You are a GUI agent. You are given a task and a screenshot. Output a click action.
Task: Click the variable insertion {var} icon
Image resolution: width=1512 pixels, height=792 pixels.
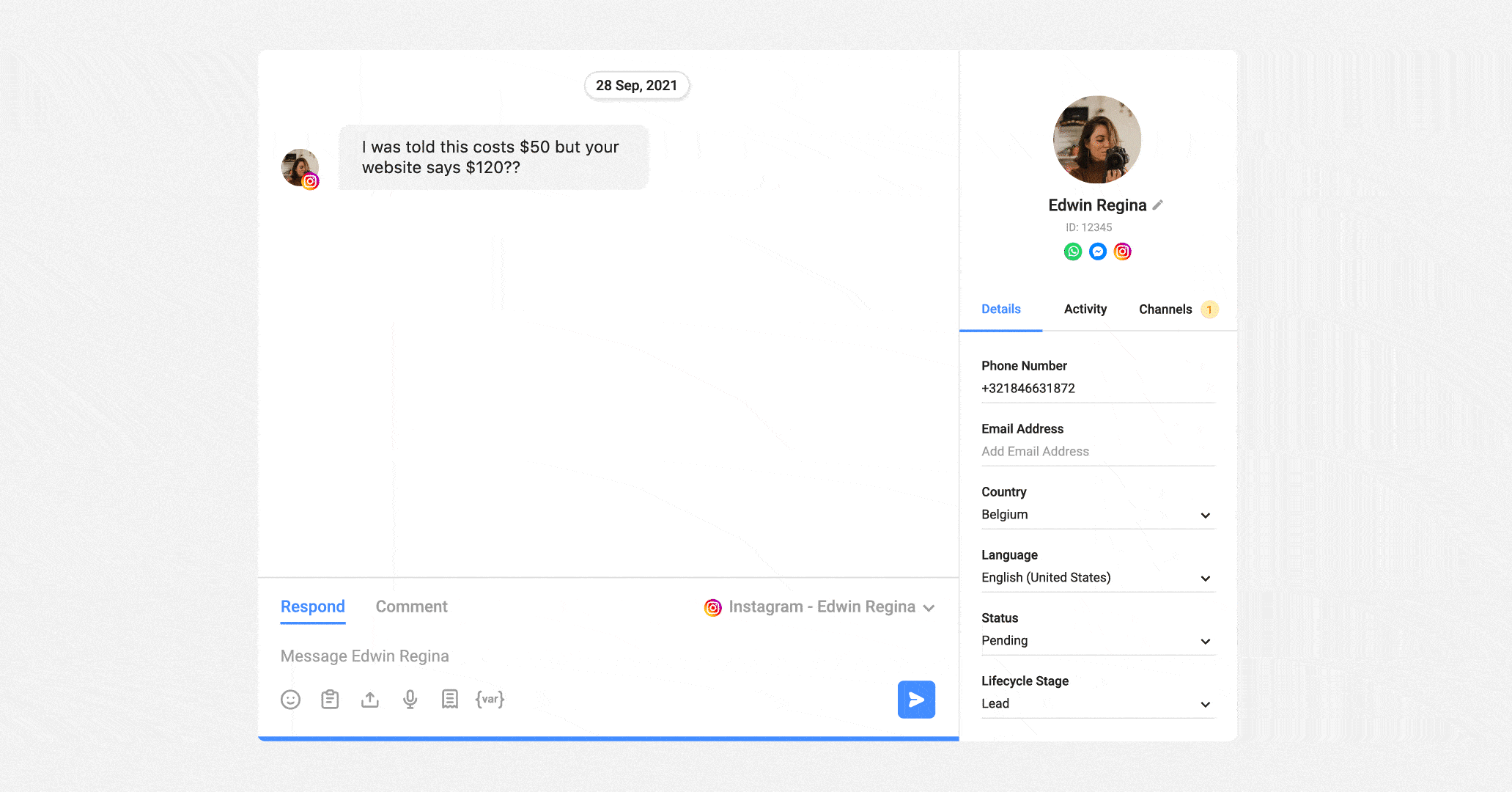point(490,700)
